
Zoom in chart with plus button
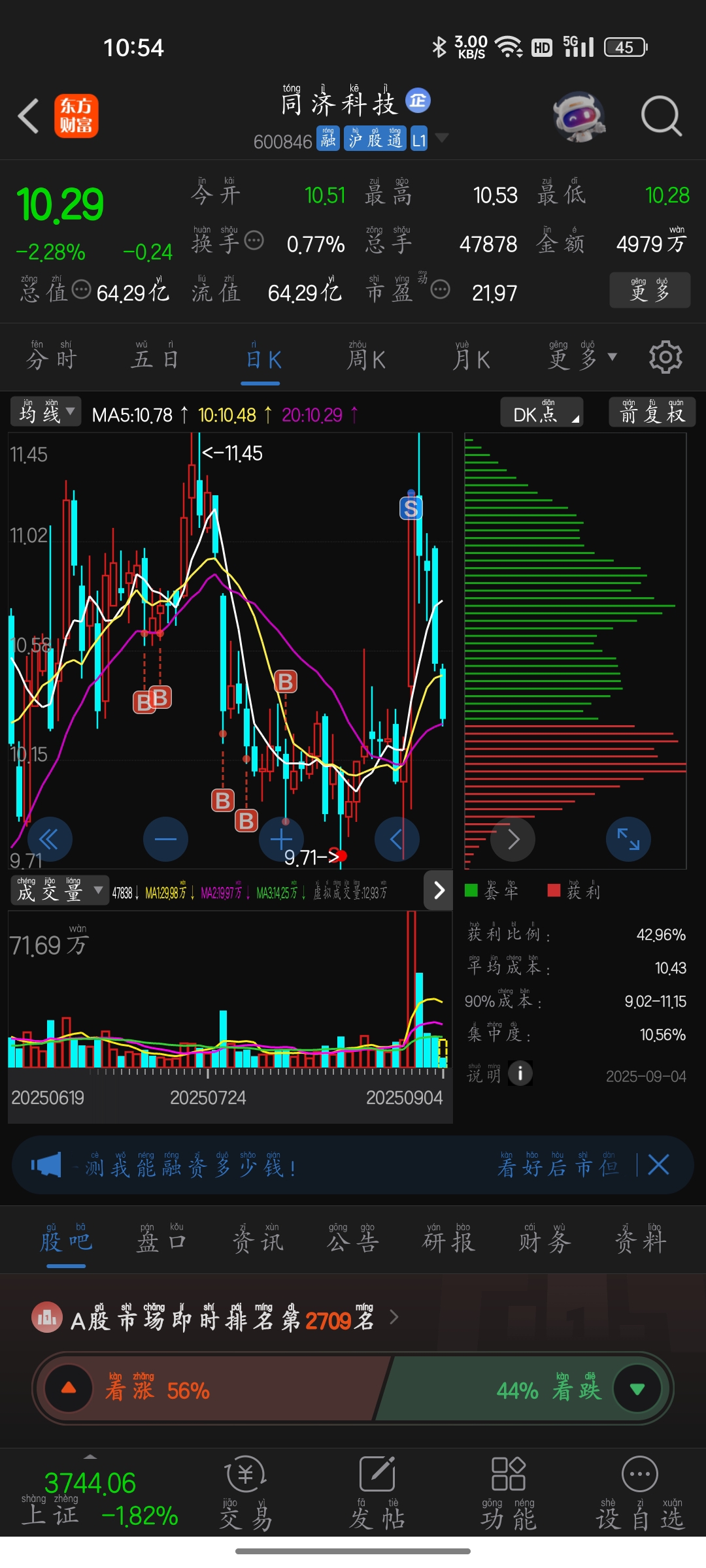(x=281, y=839)
